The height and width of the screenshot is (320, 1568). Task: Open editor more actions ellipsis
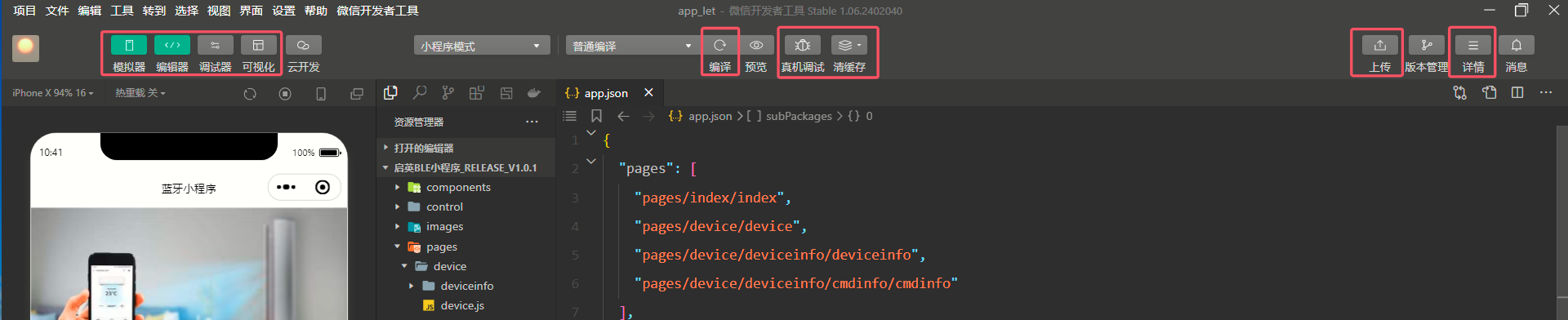click(x=1546, y=93)
